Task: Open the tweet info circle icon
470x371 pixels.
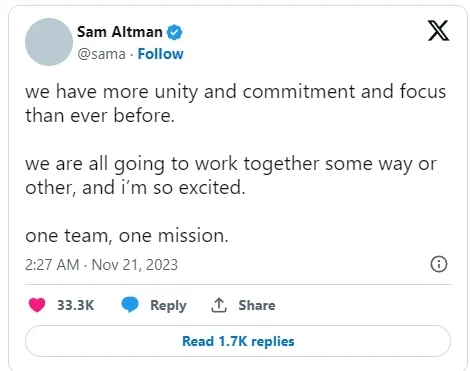Action: pos(439,264)
